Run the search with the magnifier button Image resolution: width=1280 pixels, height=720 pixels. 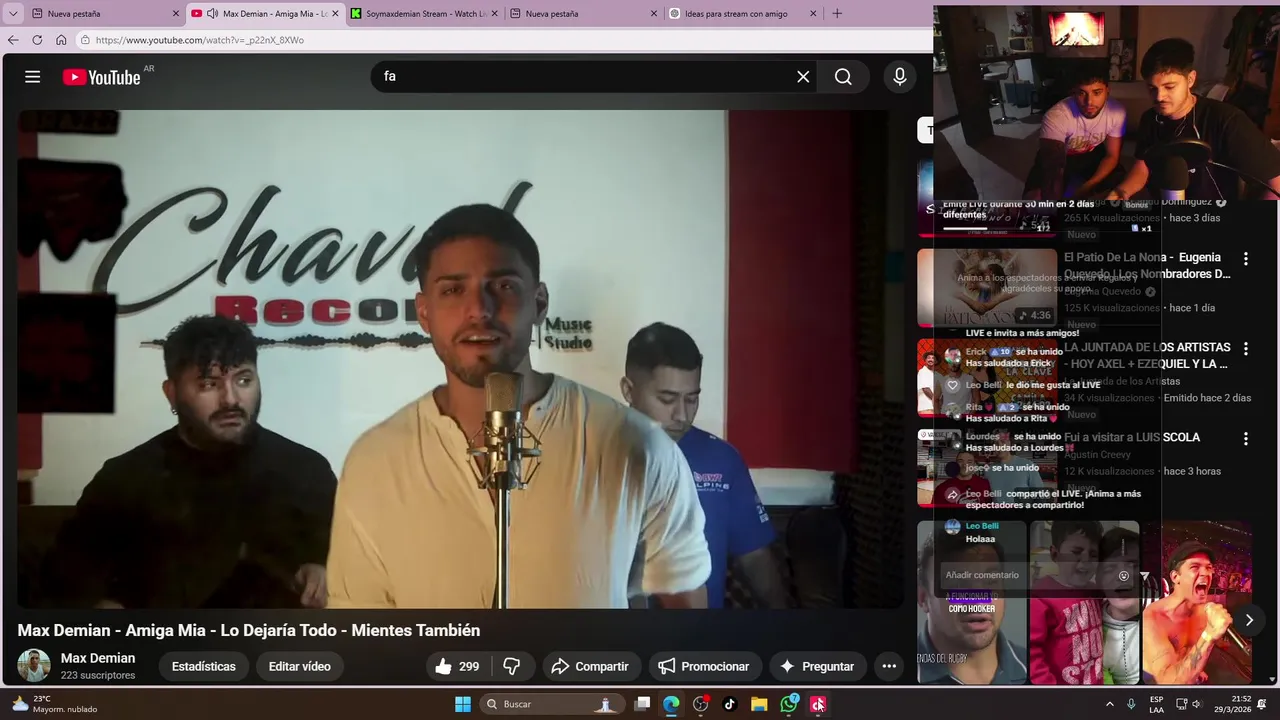[x=843, y=77]
